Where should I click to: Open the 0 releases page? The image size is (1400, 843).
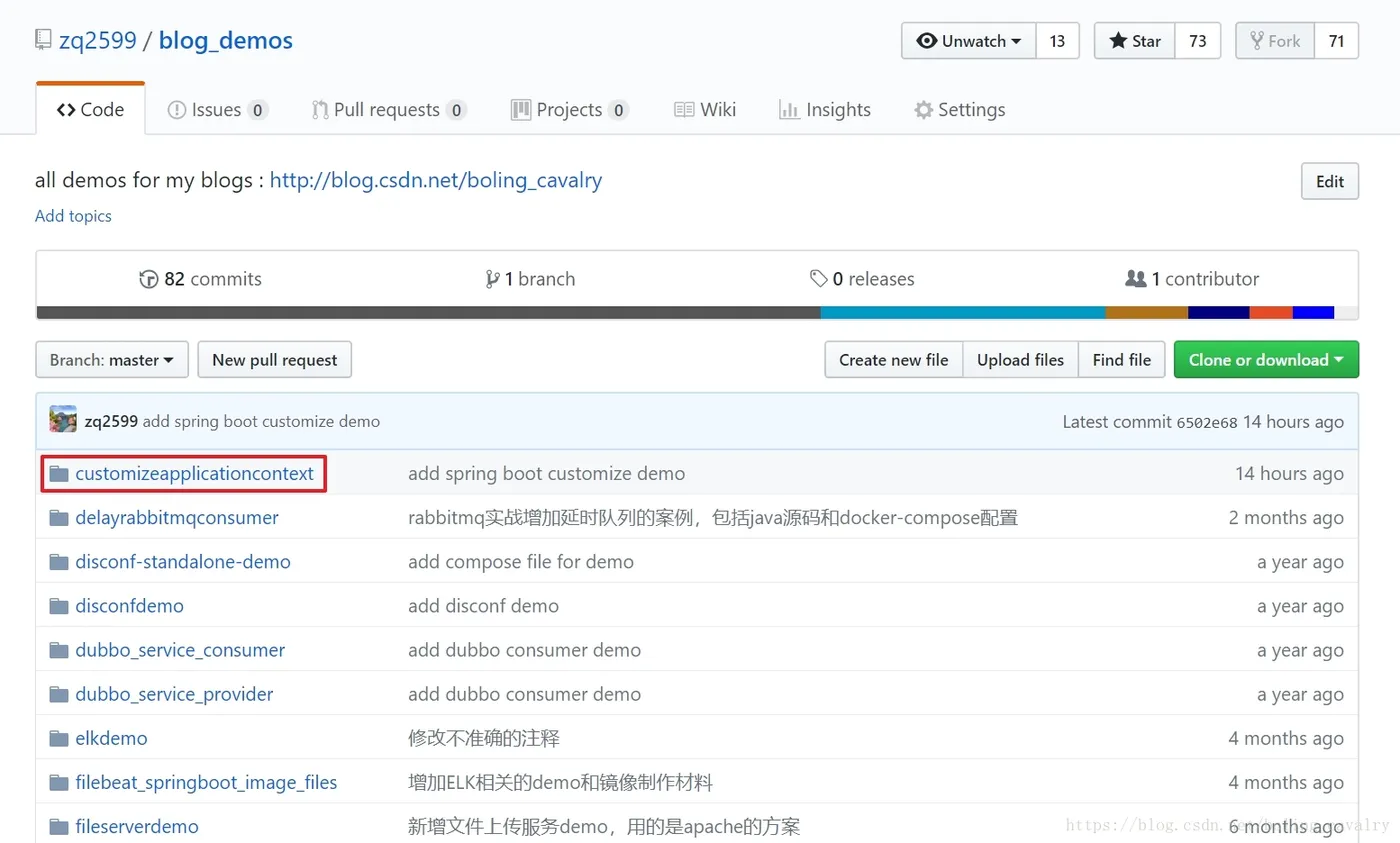point(862,279)
